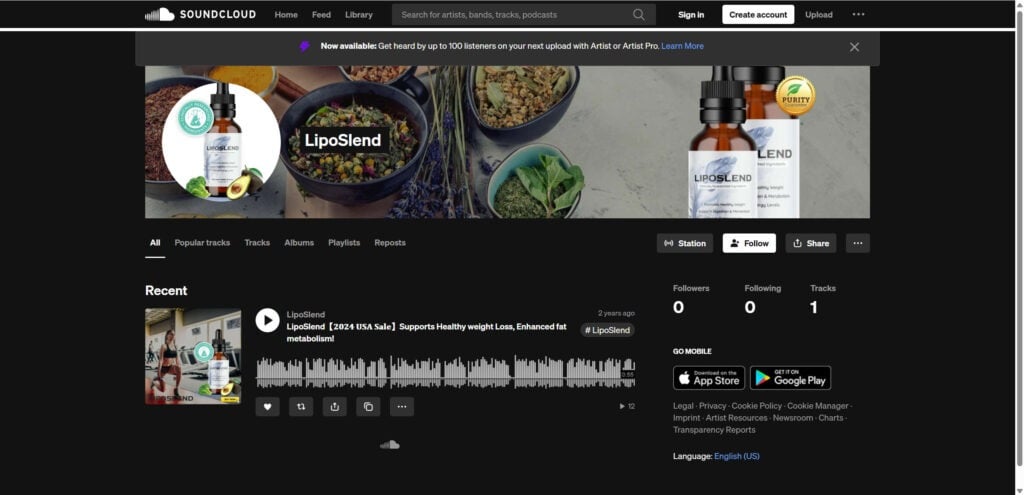Open the LipoSlend profile avatar
Image resolution: width=1024 pixels, height=495 pixels.
[221, 142]
